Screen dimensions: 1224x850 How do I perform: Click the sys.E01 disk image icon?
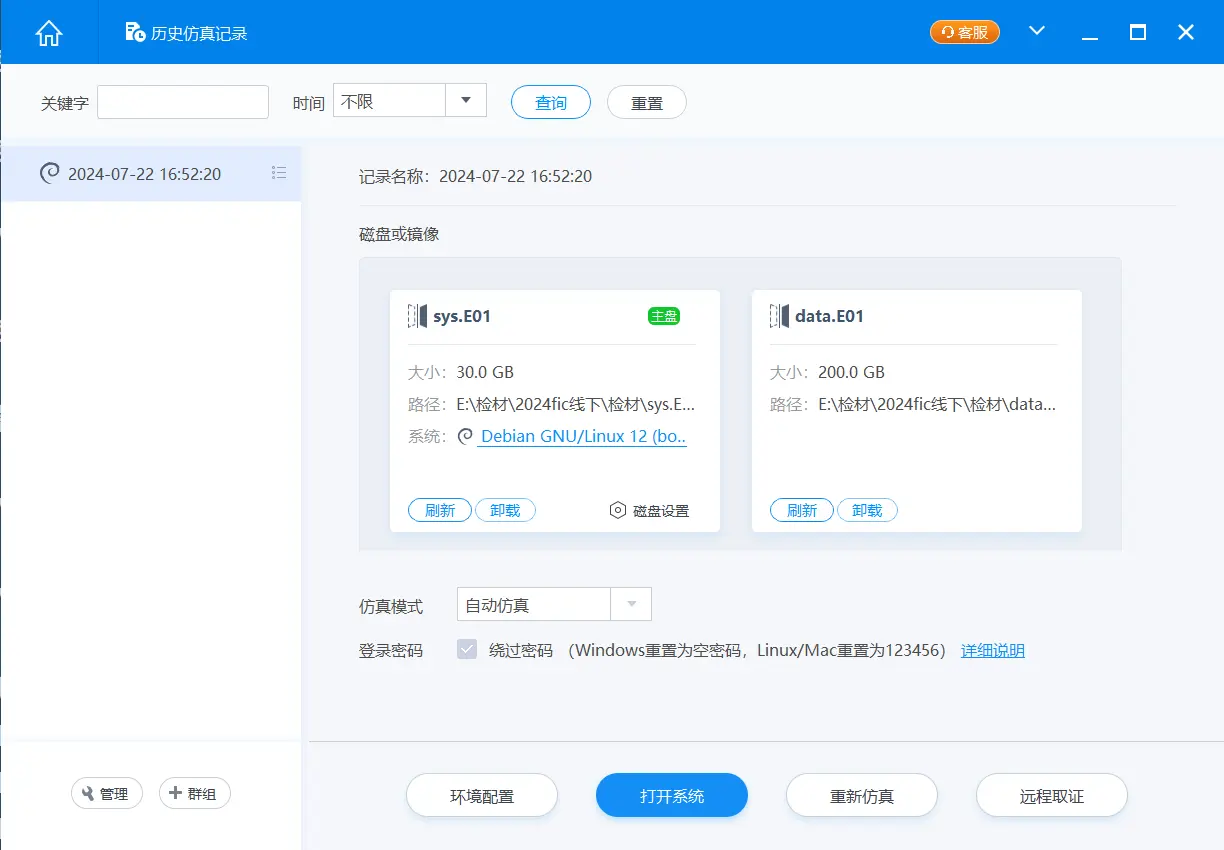coord(417,316)
